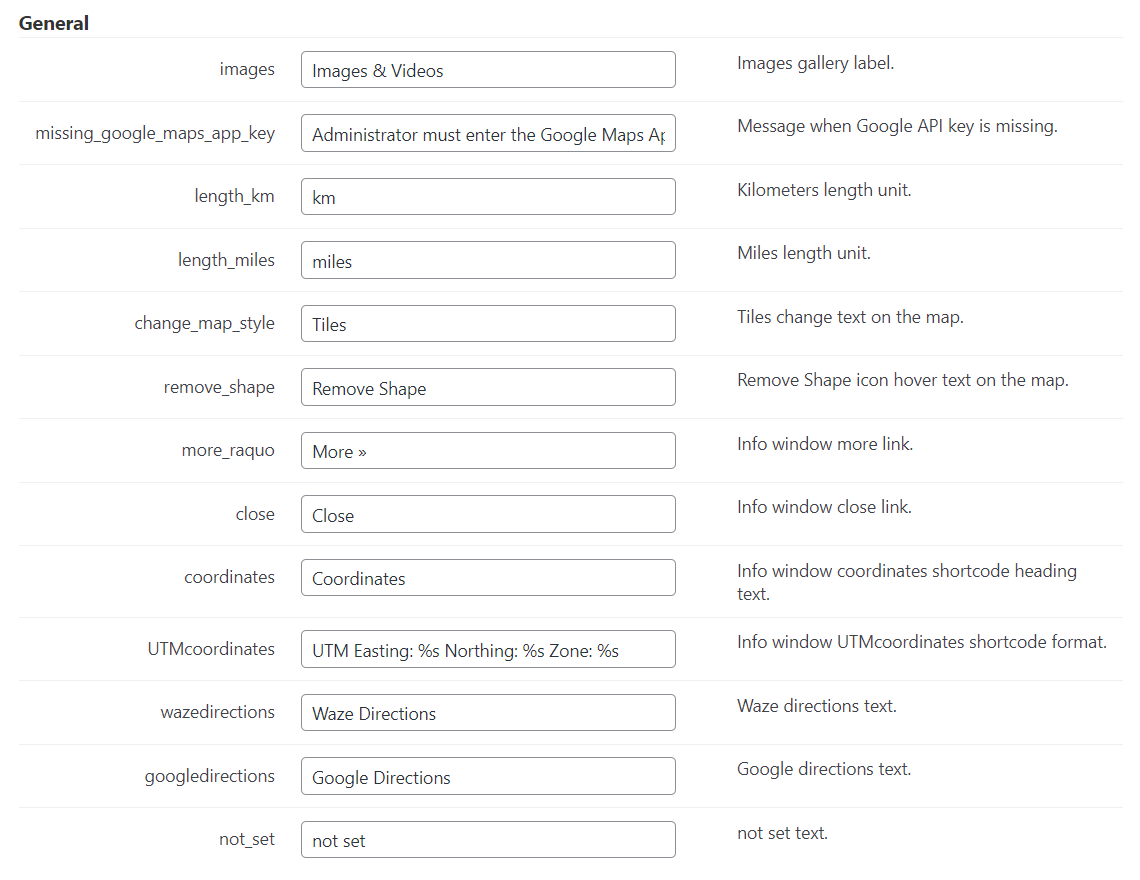Click inside the length_km field showing 'km'
The image size is (1140, 880).
[488, 196]
